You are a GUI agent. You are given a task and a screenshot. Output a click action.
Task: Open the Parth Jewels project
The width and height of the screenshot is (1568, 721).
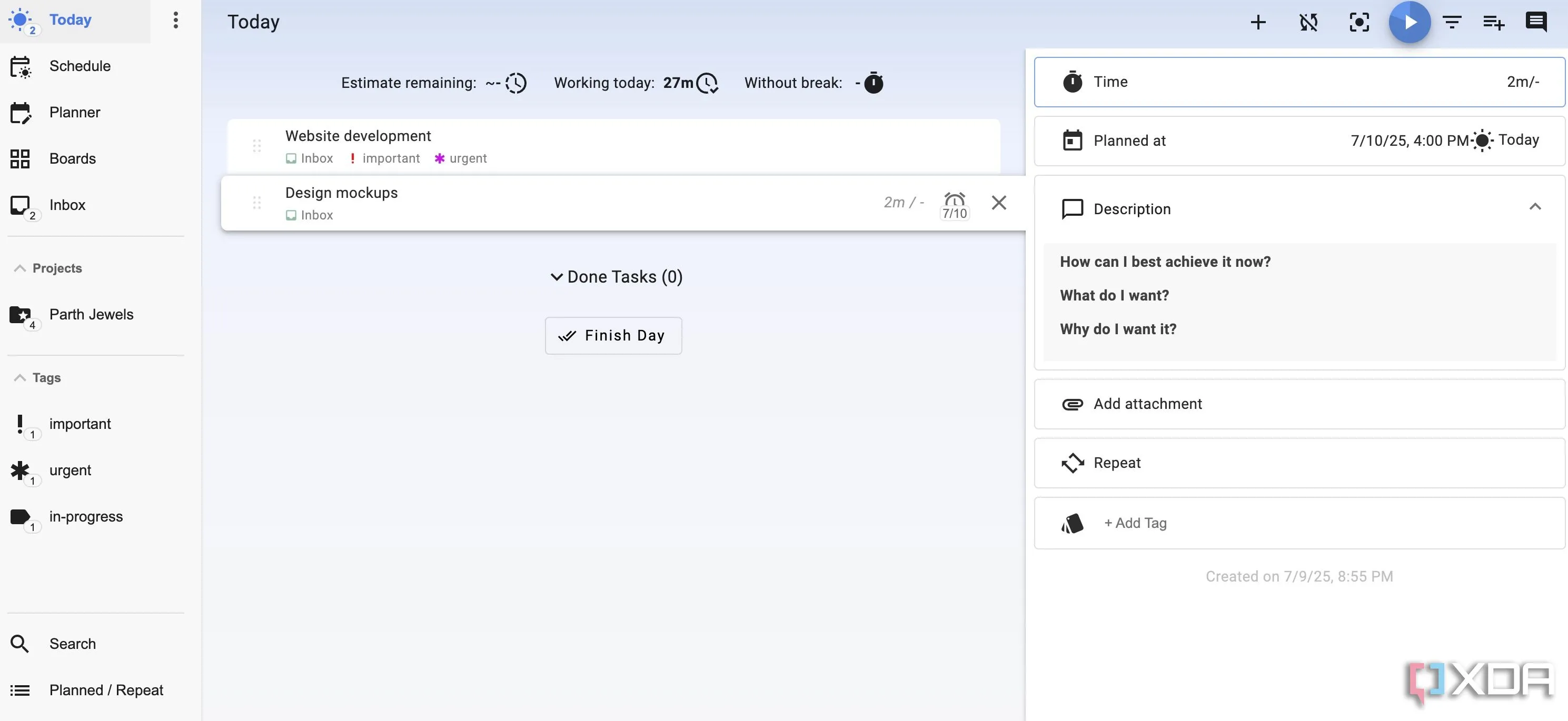(91, 315)
